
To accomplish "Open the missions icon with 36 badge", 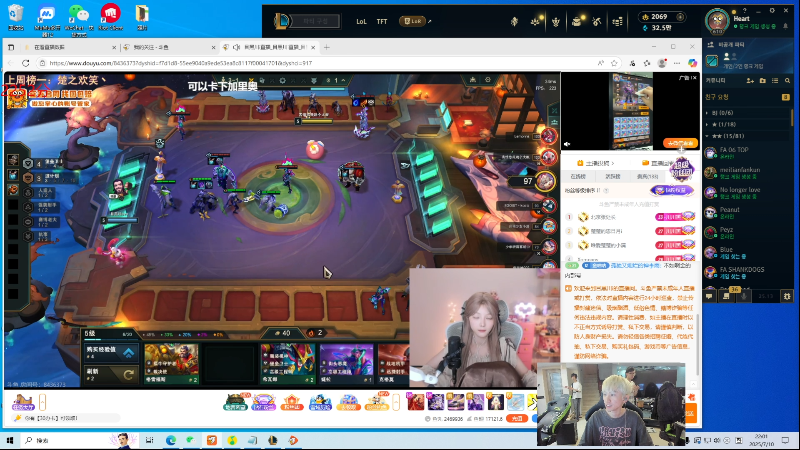I will (x=727, y=295).
